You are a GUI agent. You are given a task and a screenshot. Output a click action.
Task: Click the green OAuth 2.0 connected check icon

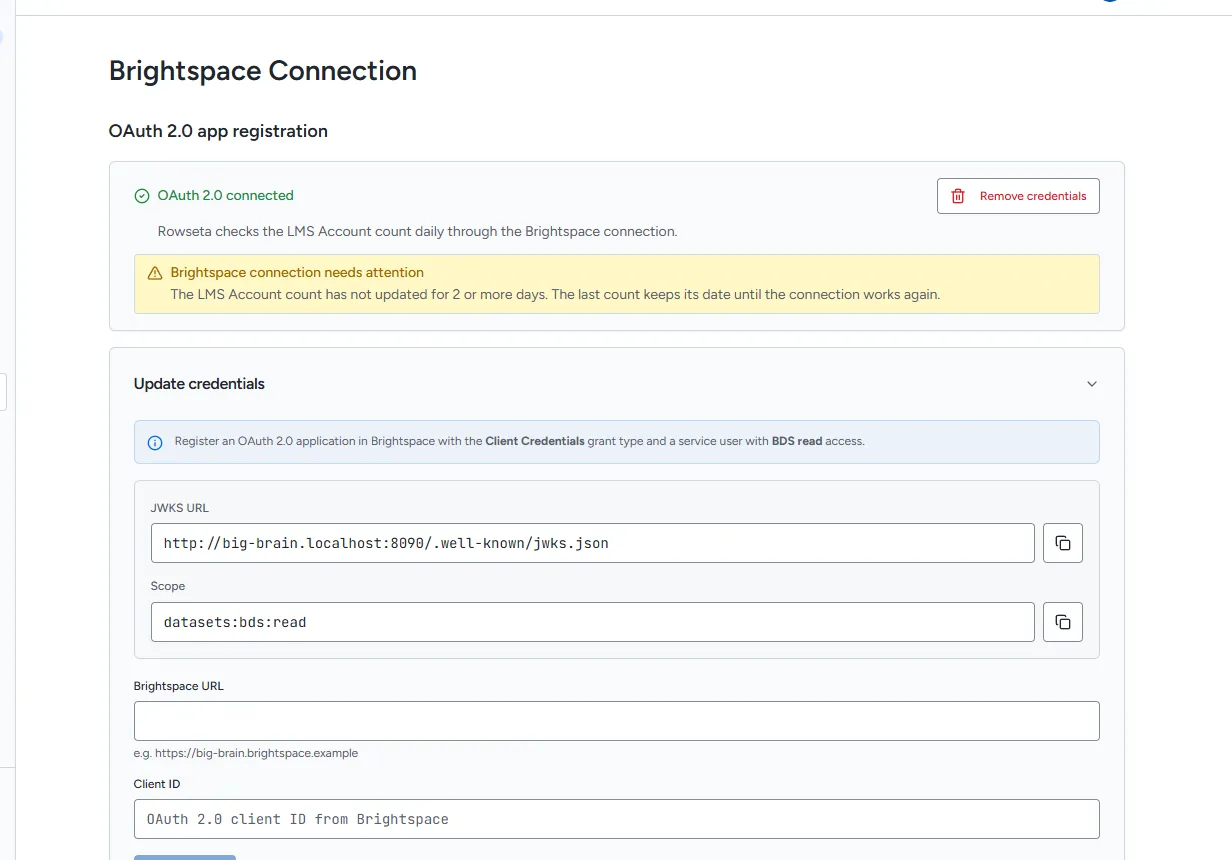142,196
